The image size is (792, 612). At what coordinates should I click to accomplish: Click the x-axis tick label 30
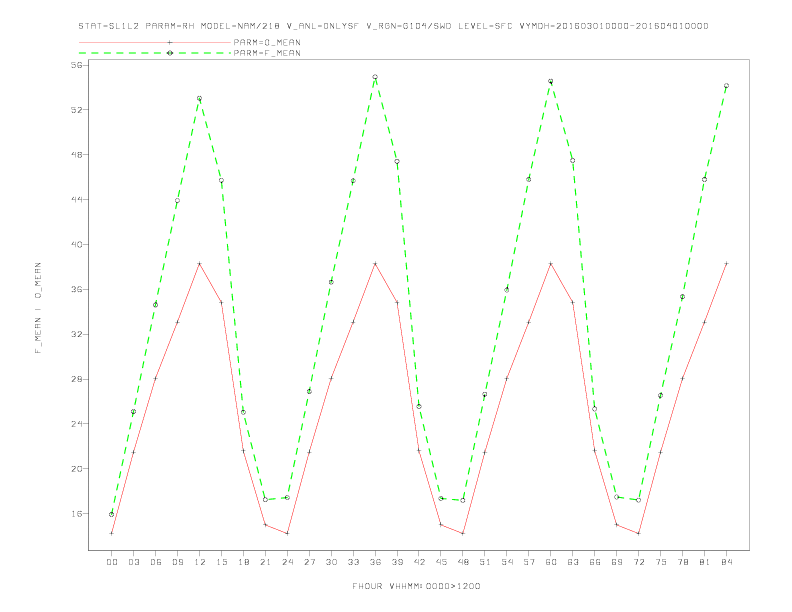coord(331,562)
